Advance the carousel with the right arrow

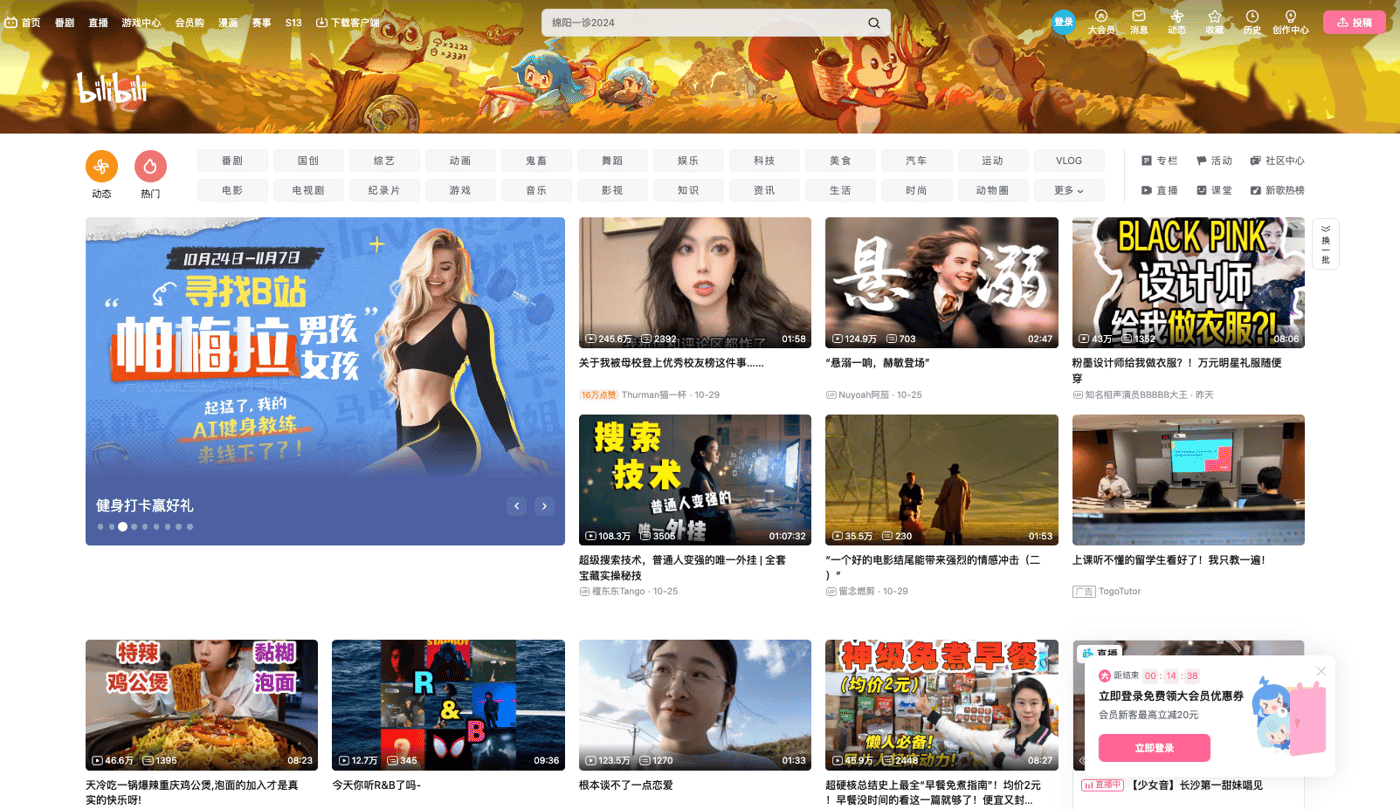point(544,506)
